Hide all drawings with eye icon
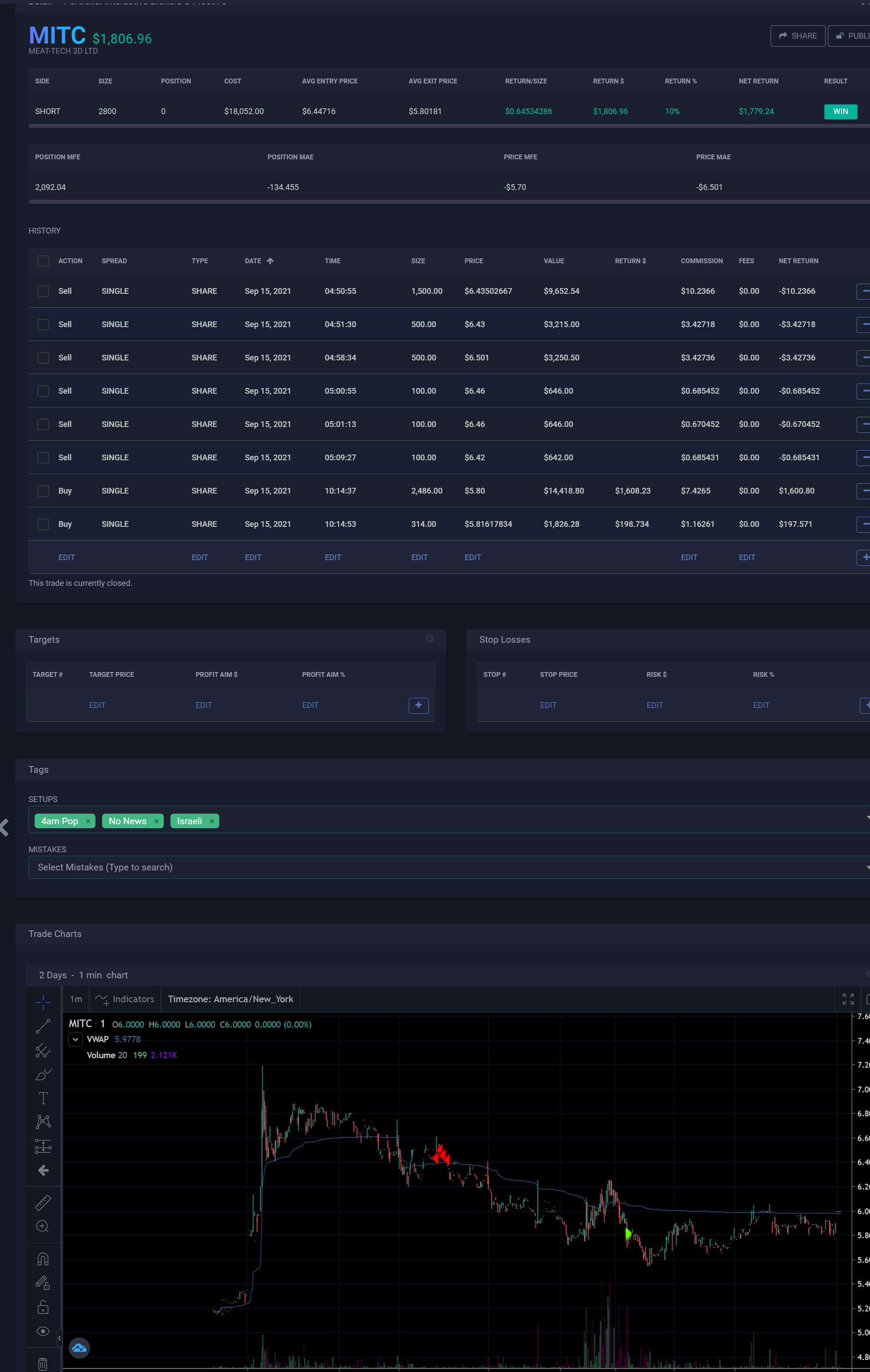 [x=43, y=1331]
